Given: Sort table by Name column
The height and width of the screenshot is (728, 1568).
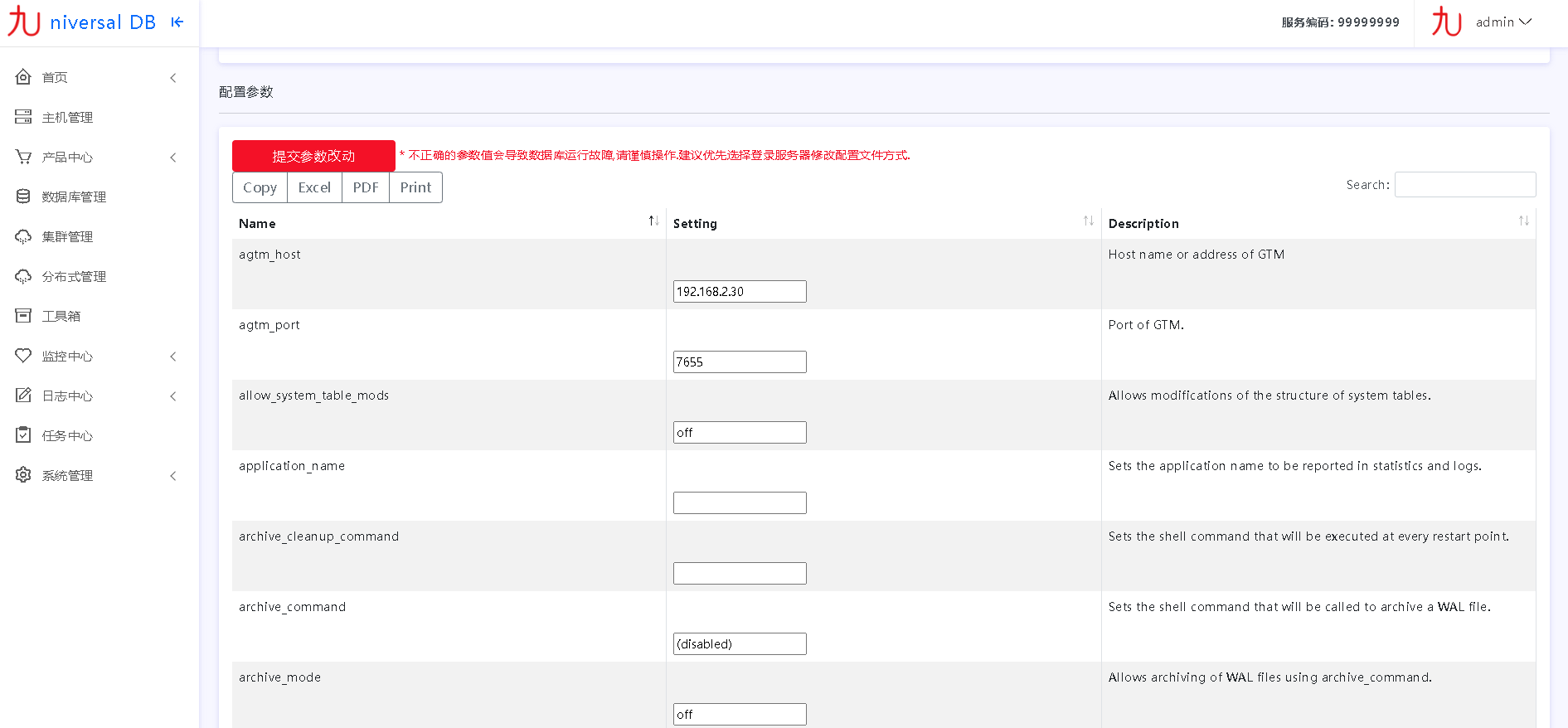Looking at the screenshot, I should point(653,221).
